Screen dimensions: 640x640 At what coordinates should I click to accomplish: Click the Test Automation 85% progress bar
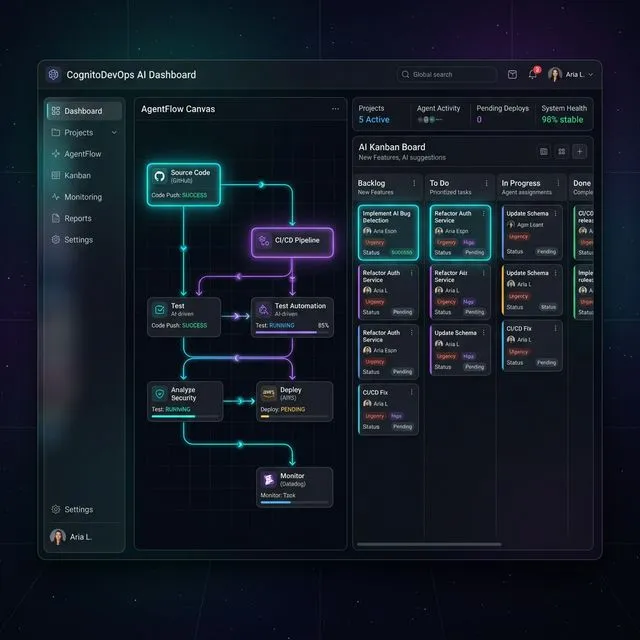point(290,332)
